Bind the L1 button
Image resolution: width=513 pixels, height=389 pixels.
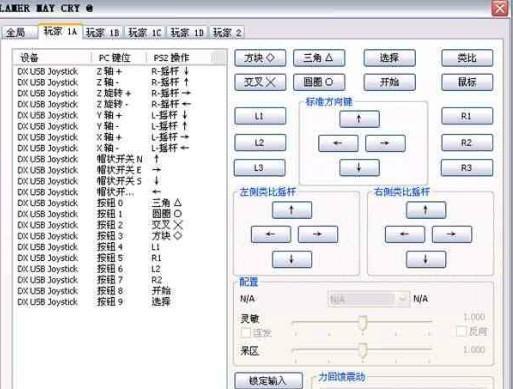pos(260,116)
